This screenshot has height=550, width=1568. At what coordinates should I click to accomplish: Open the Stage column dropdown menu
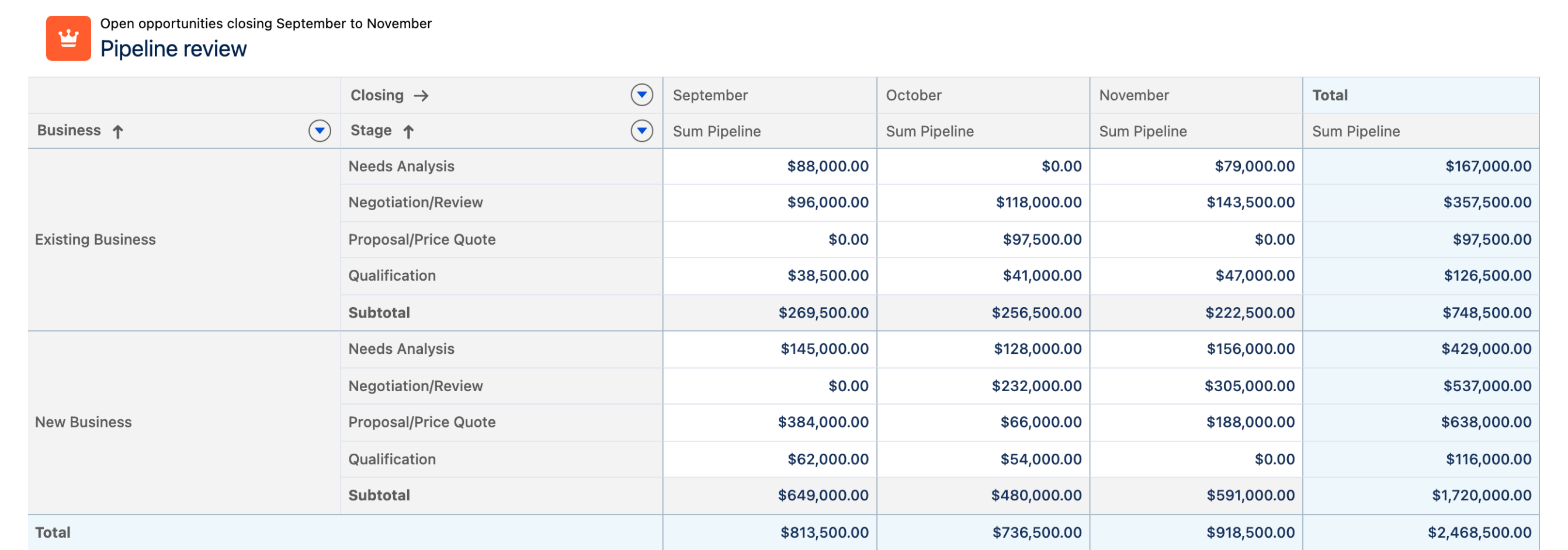pyautogui.click(x=641, y=131)
